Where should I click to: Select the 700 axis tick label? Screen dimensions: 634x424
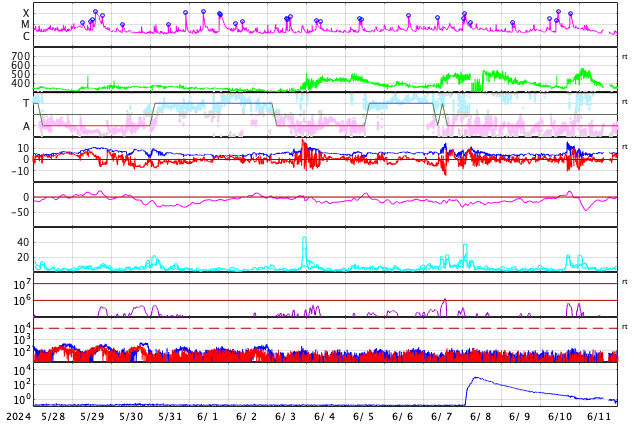(21, 56)
